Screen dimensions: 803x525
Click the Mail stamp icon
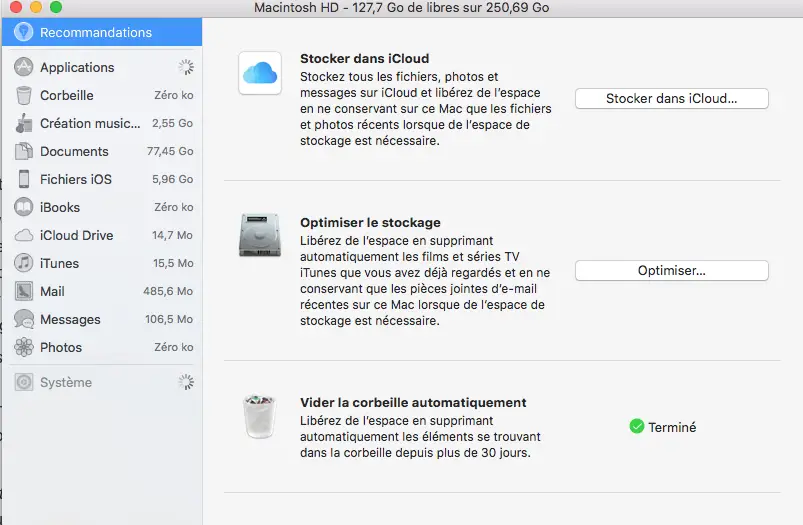pos(24,291)
